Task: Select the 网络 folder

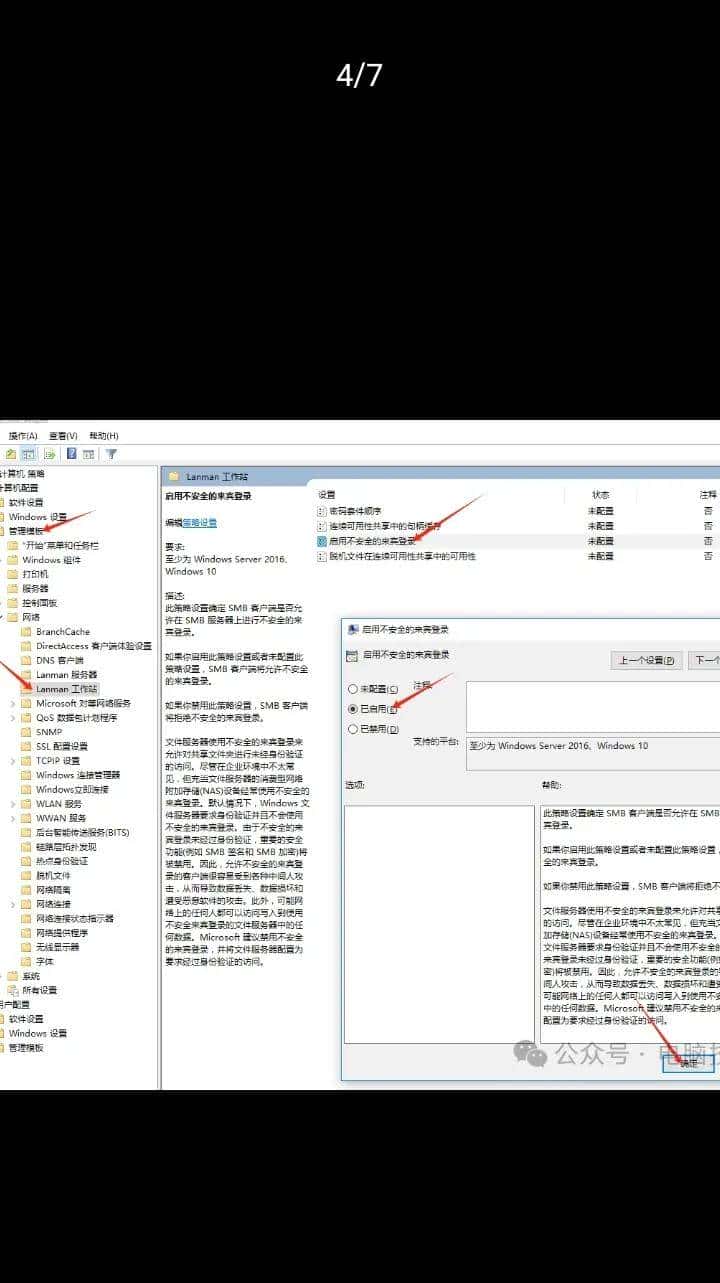Action: point(31,617)
